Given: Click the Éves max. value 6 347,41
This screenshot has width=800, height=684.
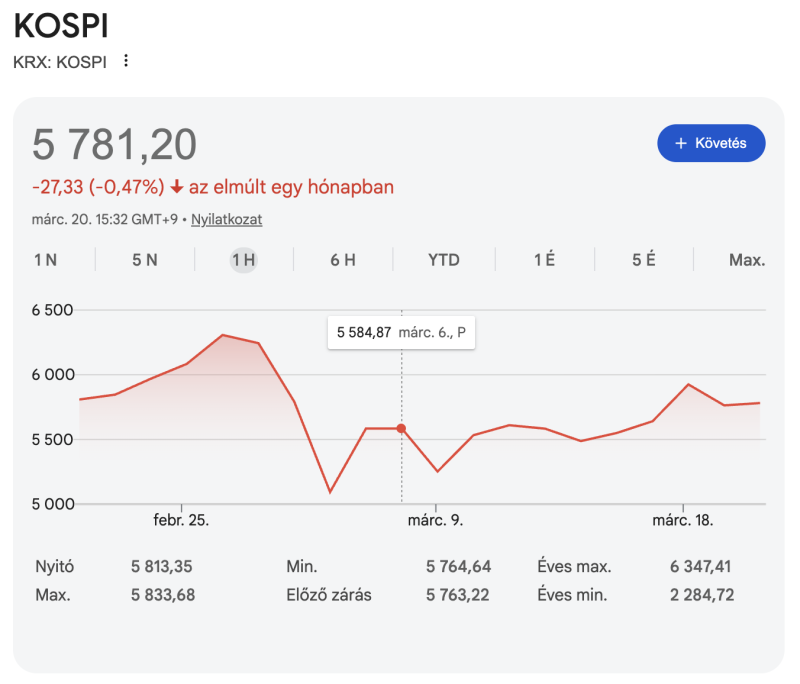Looking at the screenshot, I should point(701,567).
